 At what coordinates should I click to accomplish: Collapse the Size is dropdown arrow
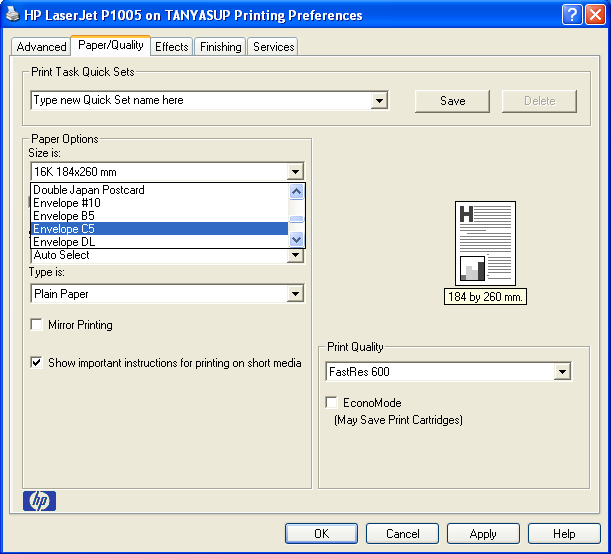click(x=295, y=171)
